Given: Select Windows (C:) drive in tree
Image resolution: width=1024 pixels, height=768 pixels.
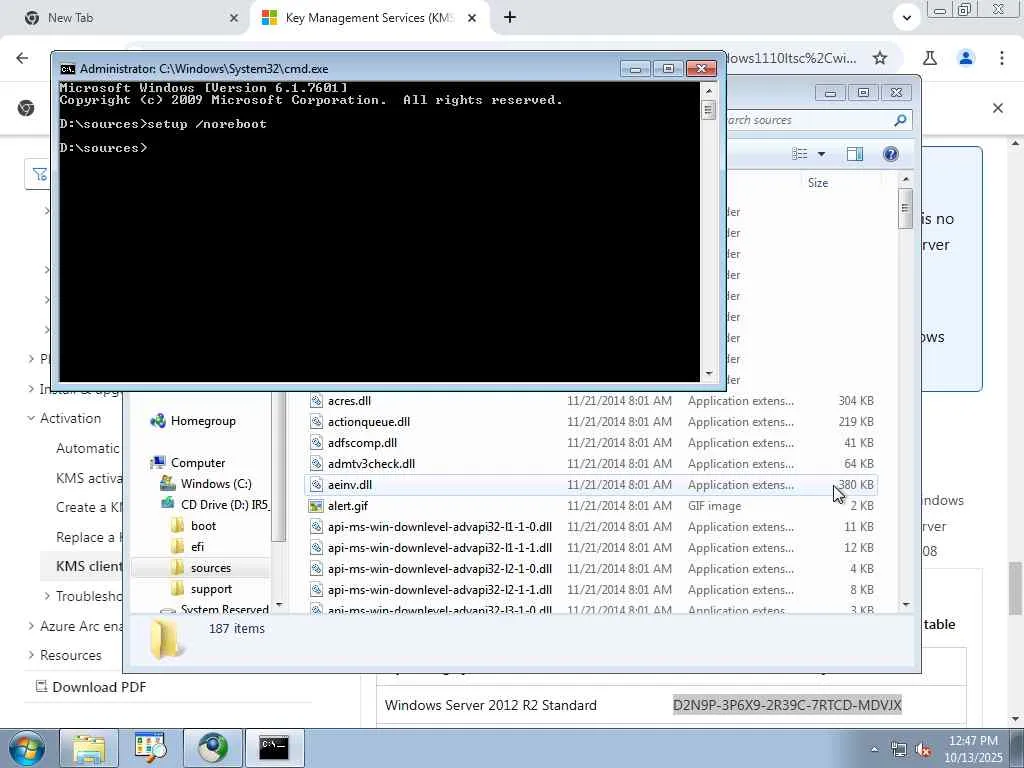Looking at the screenshot, I should pyautogui.click(x=216, y=484).
